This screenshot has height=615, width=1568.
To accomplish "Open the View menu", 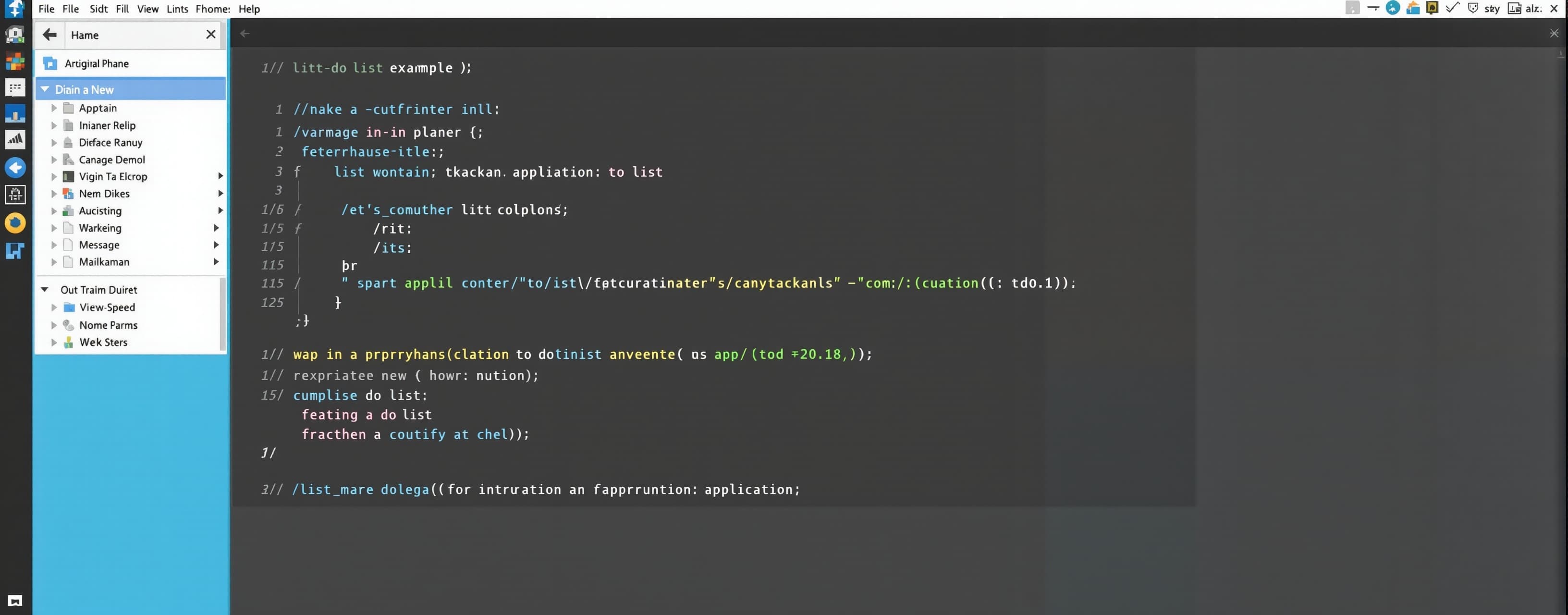I will pos(147,9).
